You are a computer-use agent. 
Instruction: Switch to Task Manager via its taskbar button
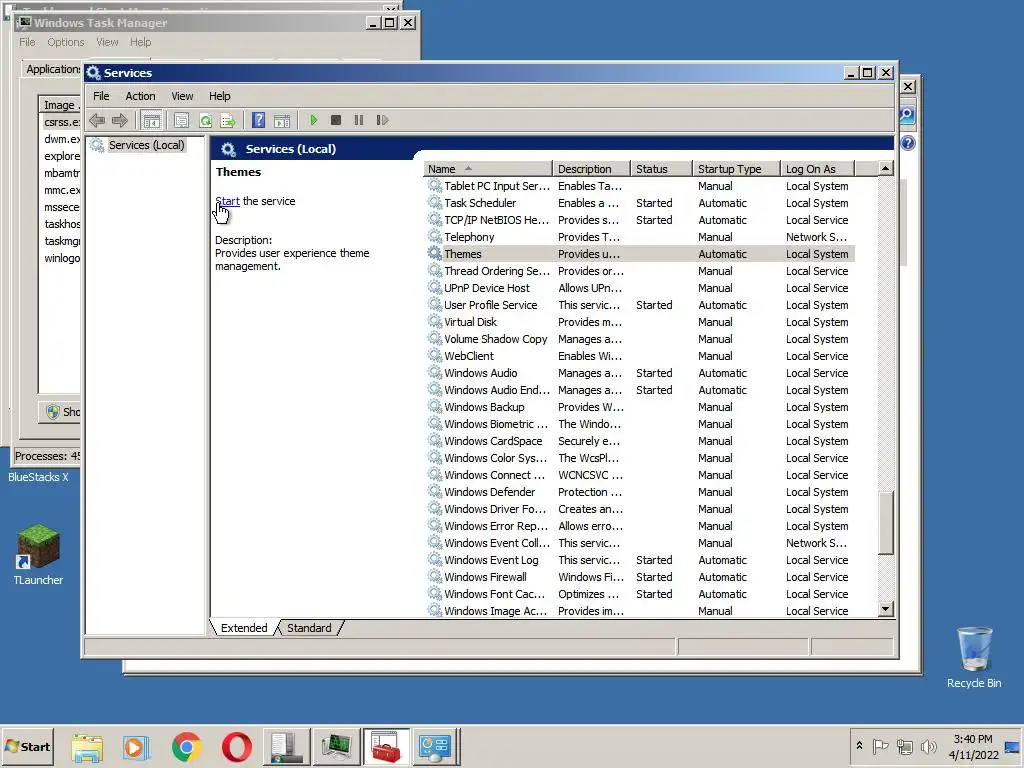coord(336,747)
